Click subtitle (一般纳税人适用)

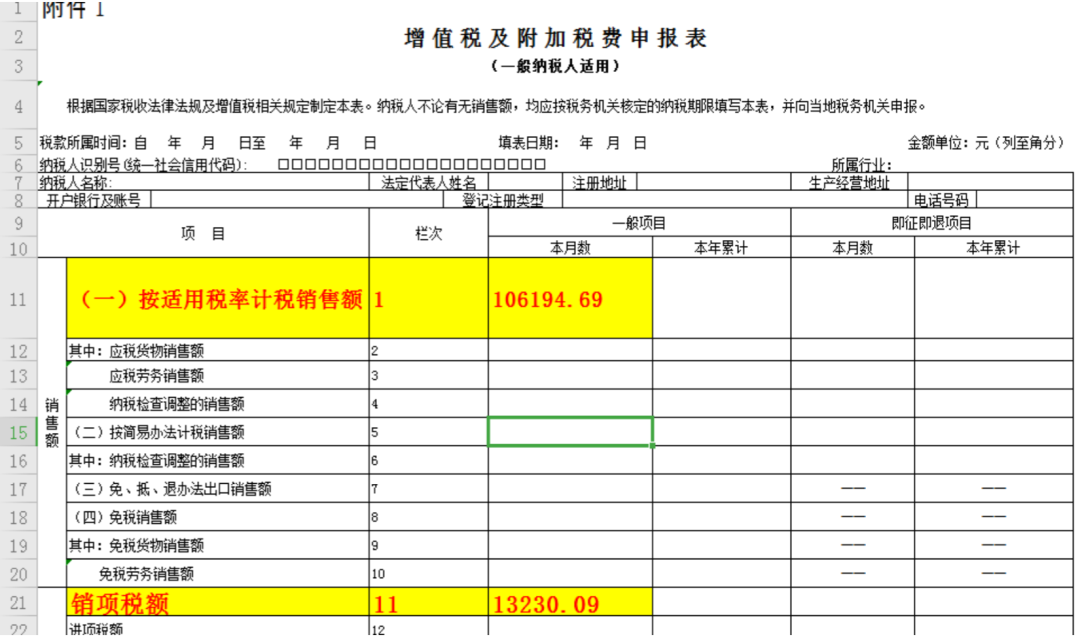555,66
